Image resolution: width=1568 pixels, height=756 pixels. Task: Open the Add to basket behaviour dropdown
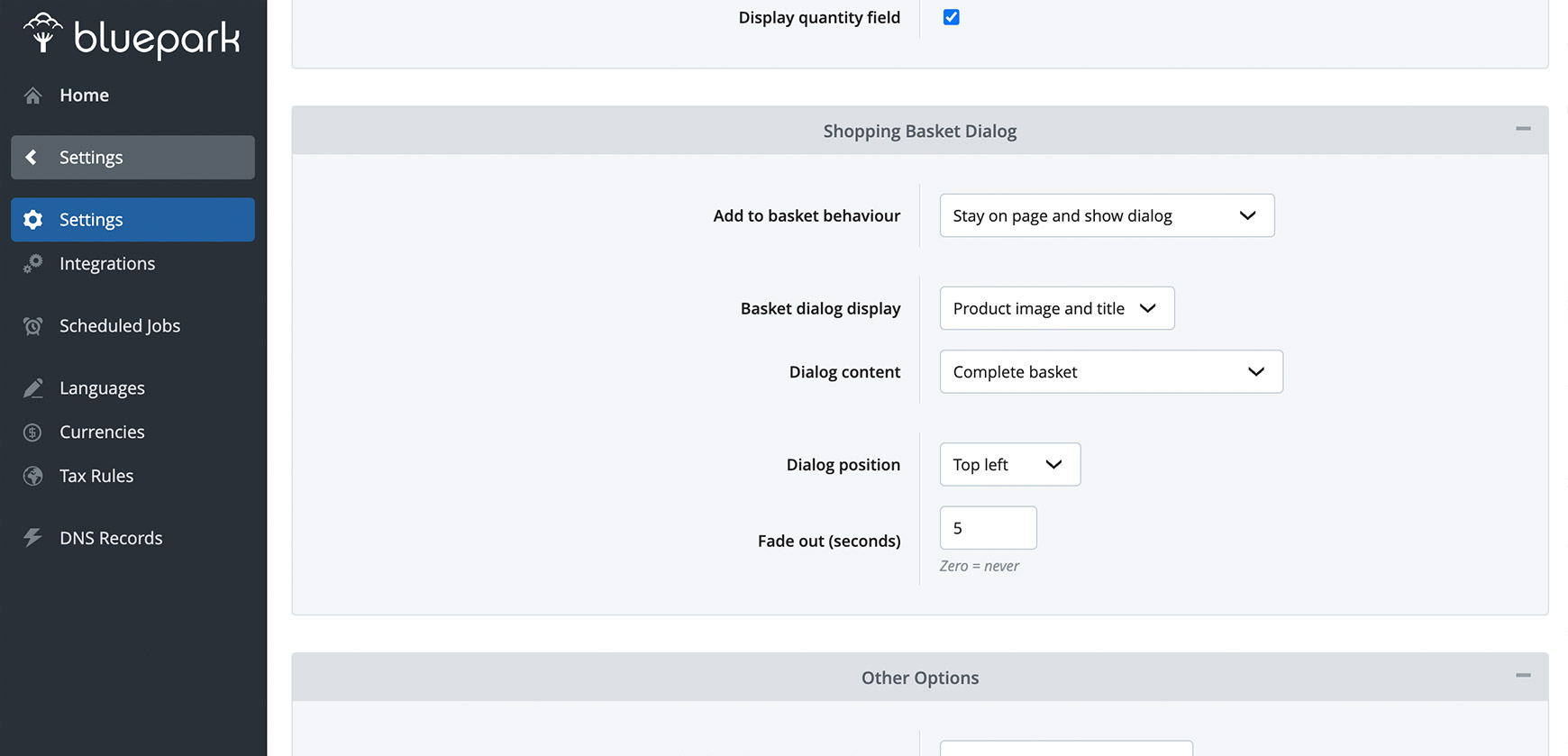pos(1107,215)
